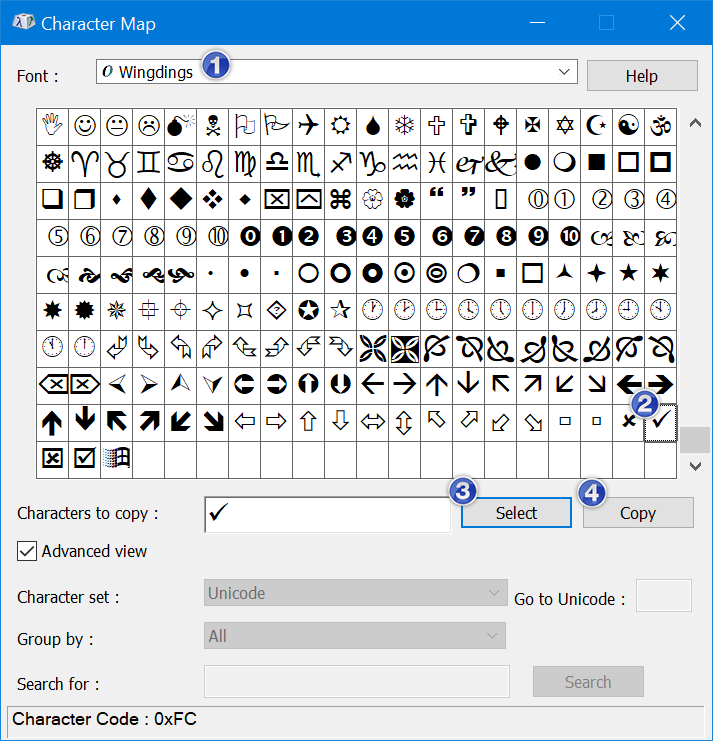713x741 pixels.
Task: Expand the Character set Unicode dropdown
Action: [355, 593]
